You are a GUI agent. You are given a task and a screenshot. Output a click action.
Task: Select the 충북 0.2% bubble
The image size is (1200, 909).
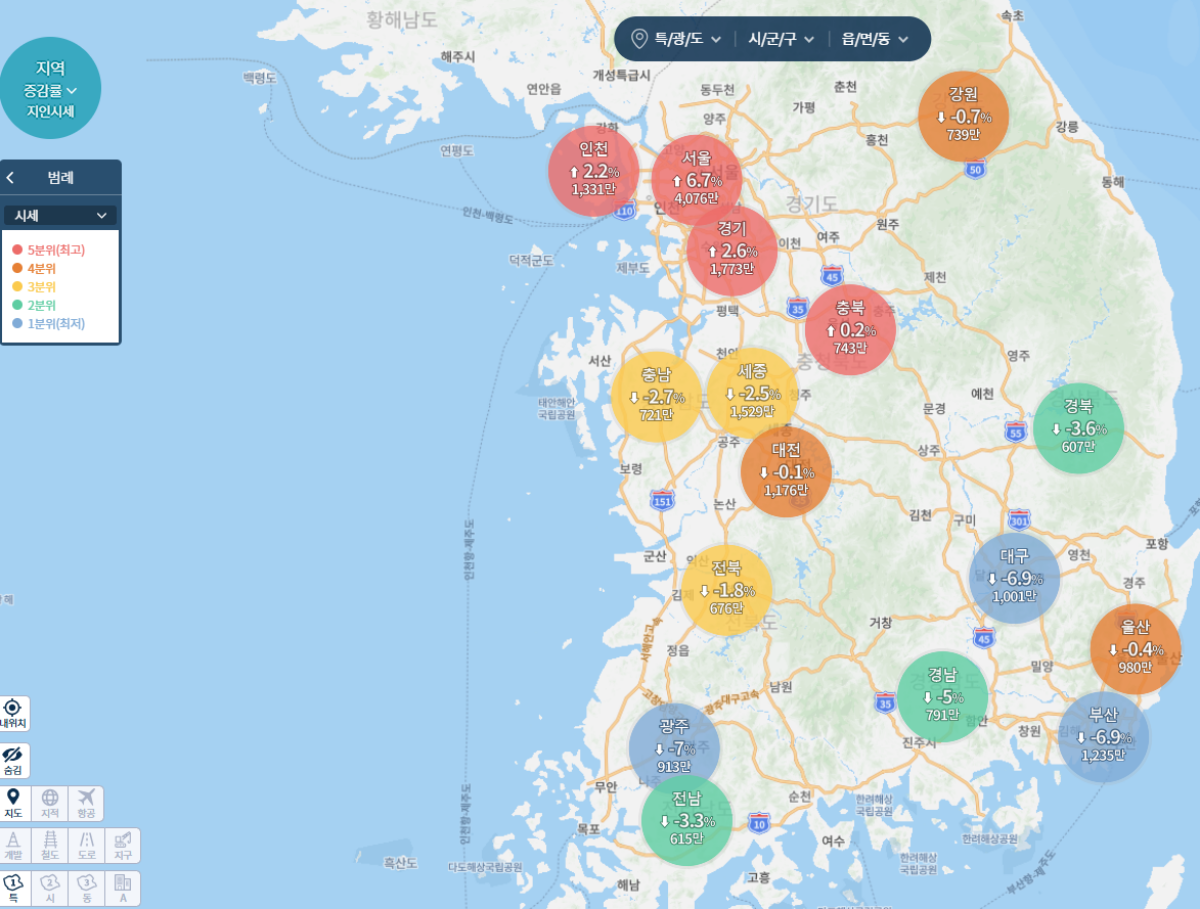(x=850, y=329)
